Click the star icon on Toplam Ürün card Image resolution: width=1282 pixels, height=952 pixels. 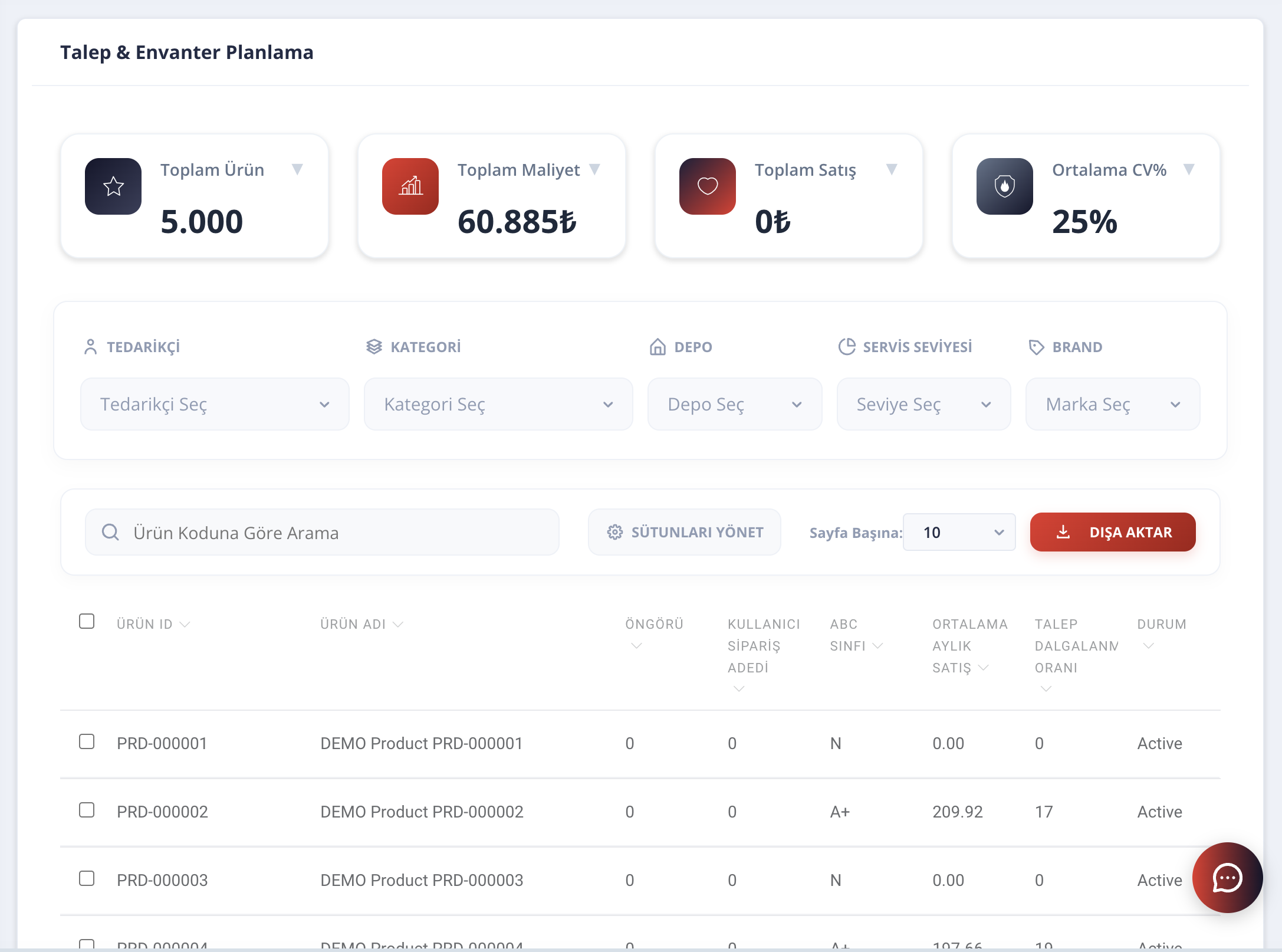pyautogui.click(x=113, y=186)
